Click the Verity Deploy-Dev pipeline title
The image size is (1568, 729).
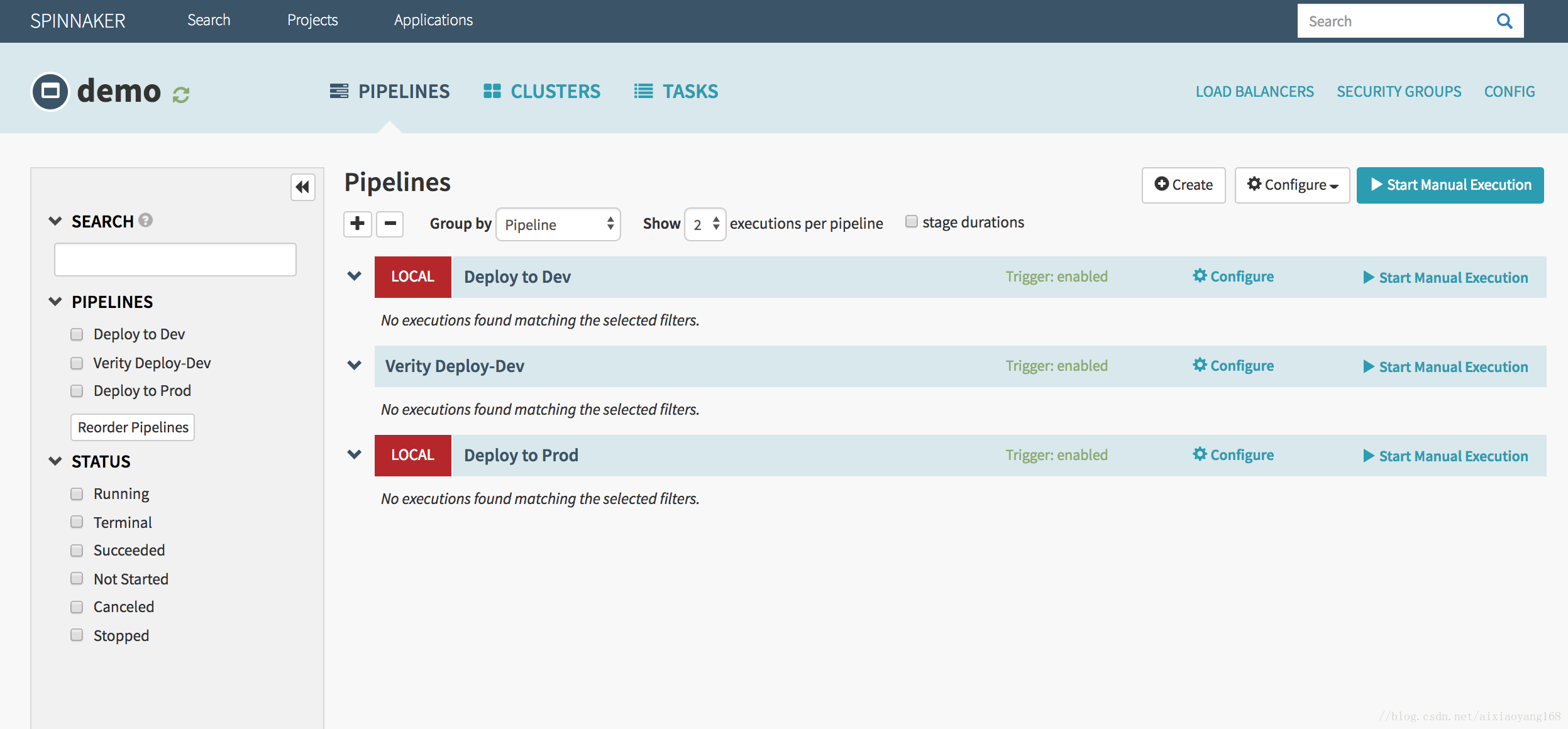pyautogui.click(x=455, y=366)
